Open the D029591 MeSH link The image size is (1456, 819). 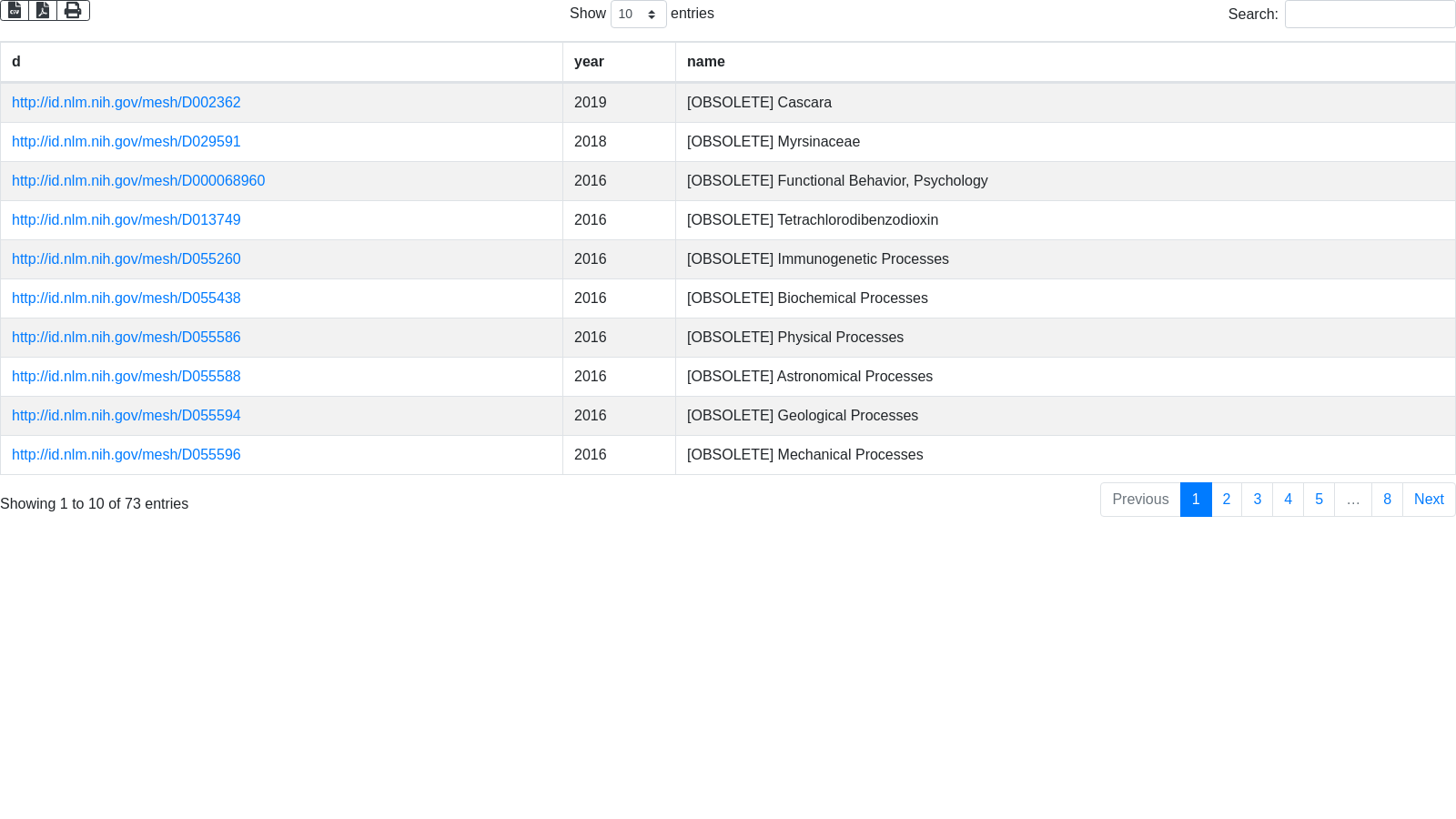pos(126,142)
